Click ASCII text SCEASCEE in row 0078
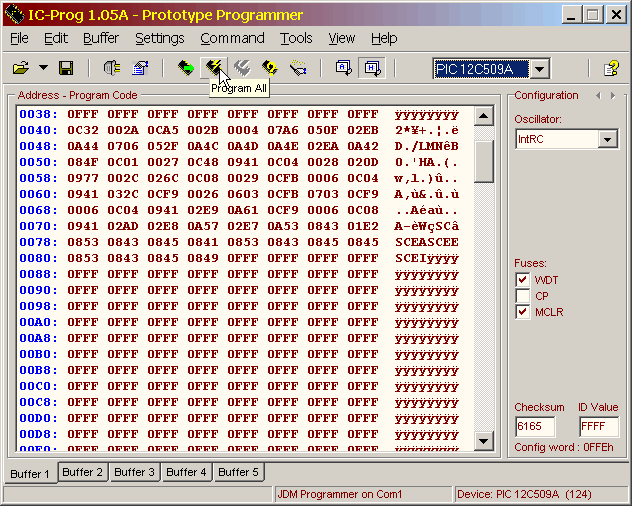 (x=427, y=242)
